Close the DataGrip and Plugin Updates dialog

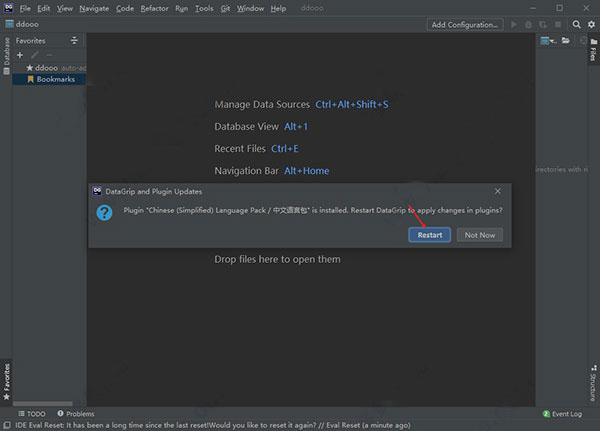click(497, 191)
